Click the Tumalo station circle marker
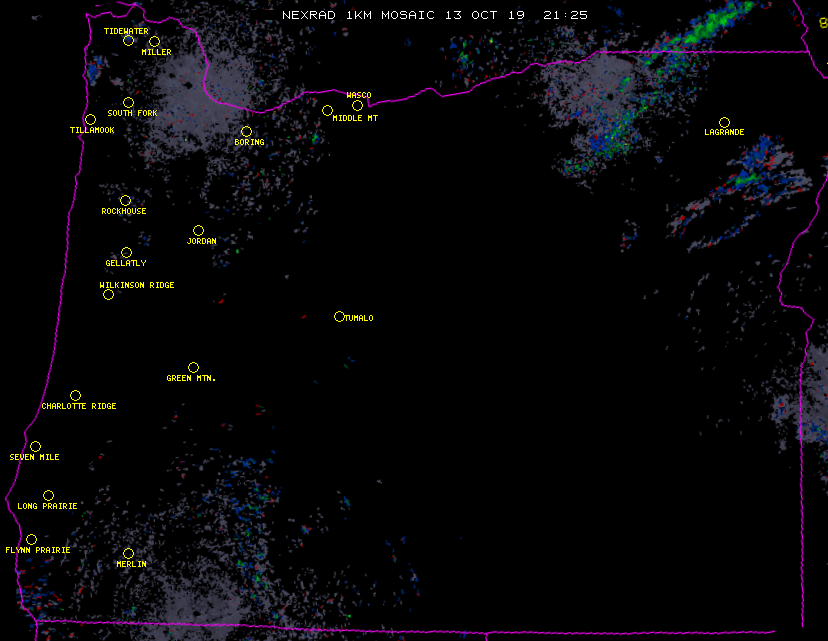The width and height of the screenshot is (828, 641). tap(339, 316)
